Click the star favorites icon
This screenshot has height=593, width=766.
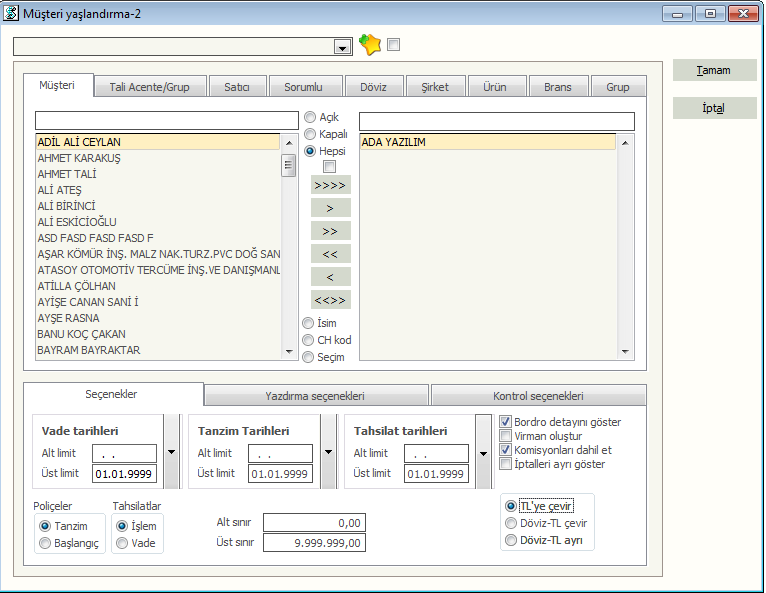(x=370, y=45)
